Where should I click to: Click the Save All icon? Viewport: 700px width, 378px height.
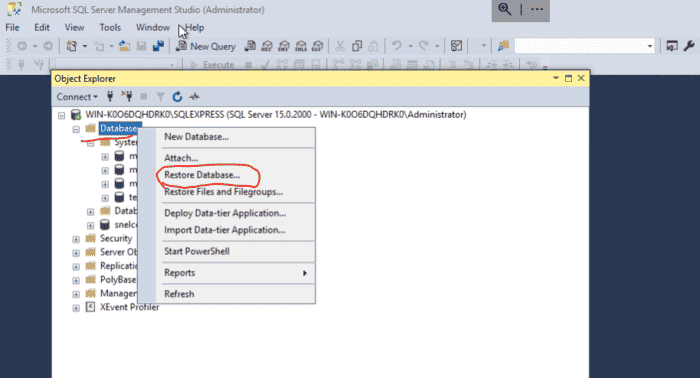tap(158, 46)
